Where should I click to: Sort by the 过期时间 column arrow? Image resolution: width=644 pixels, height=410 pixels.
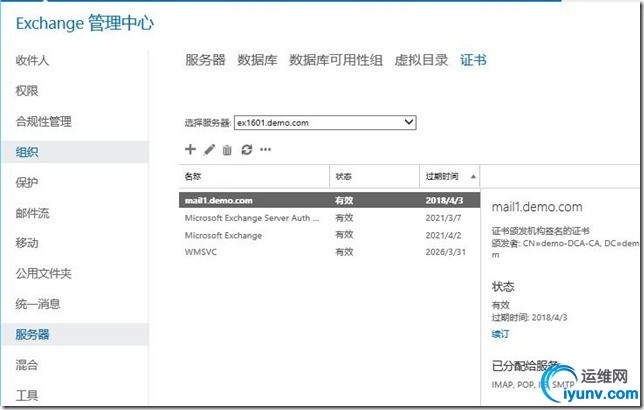(x=472, y=176)
